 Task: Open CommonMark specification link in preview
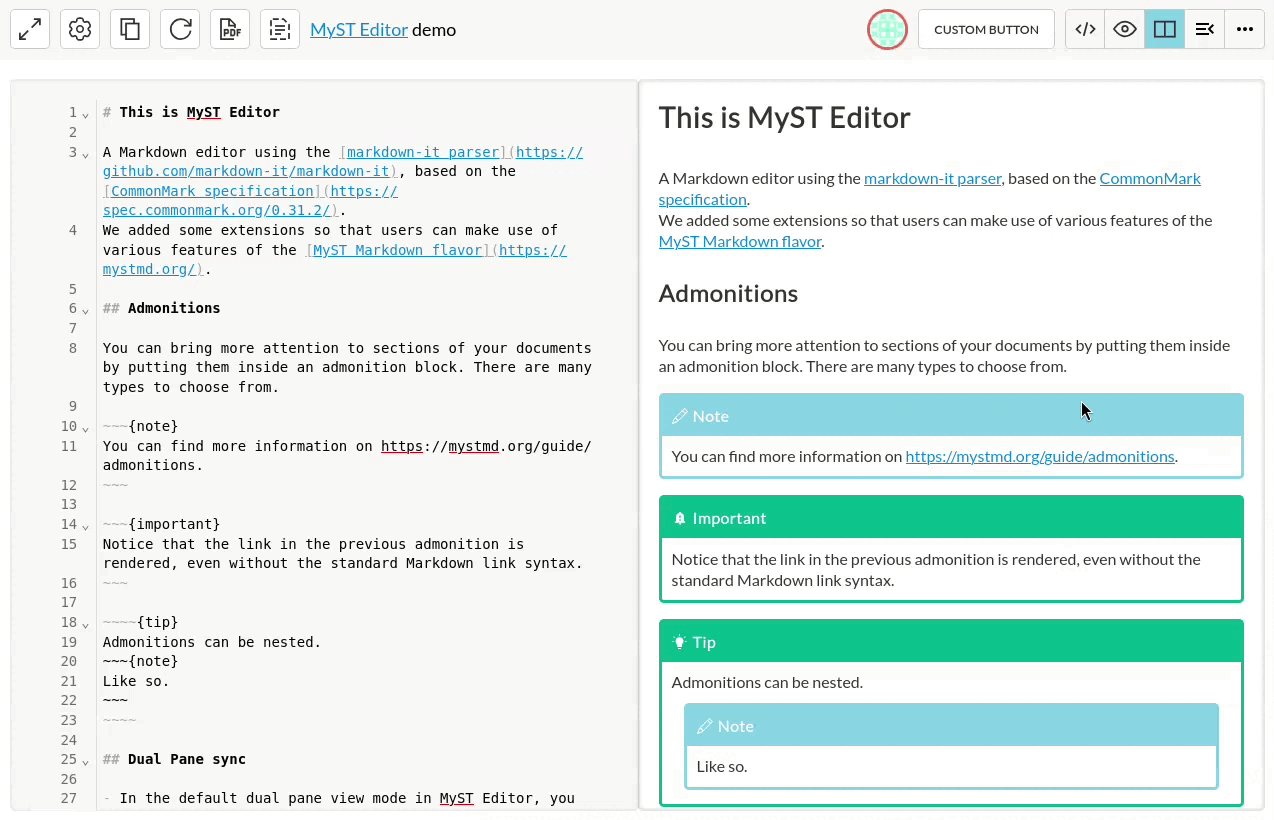coord(1150,178)
